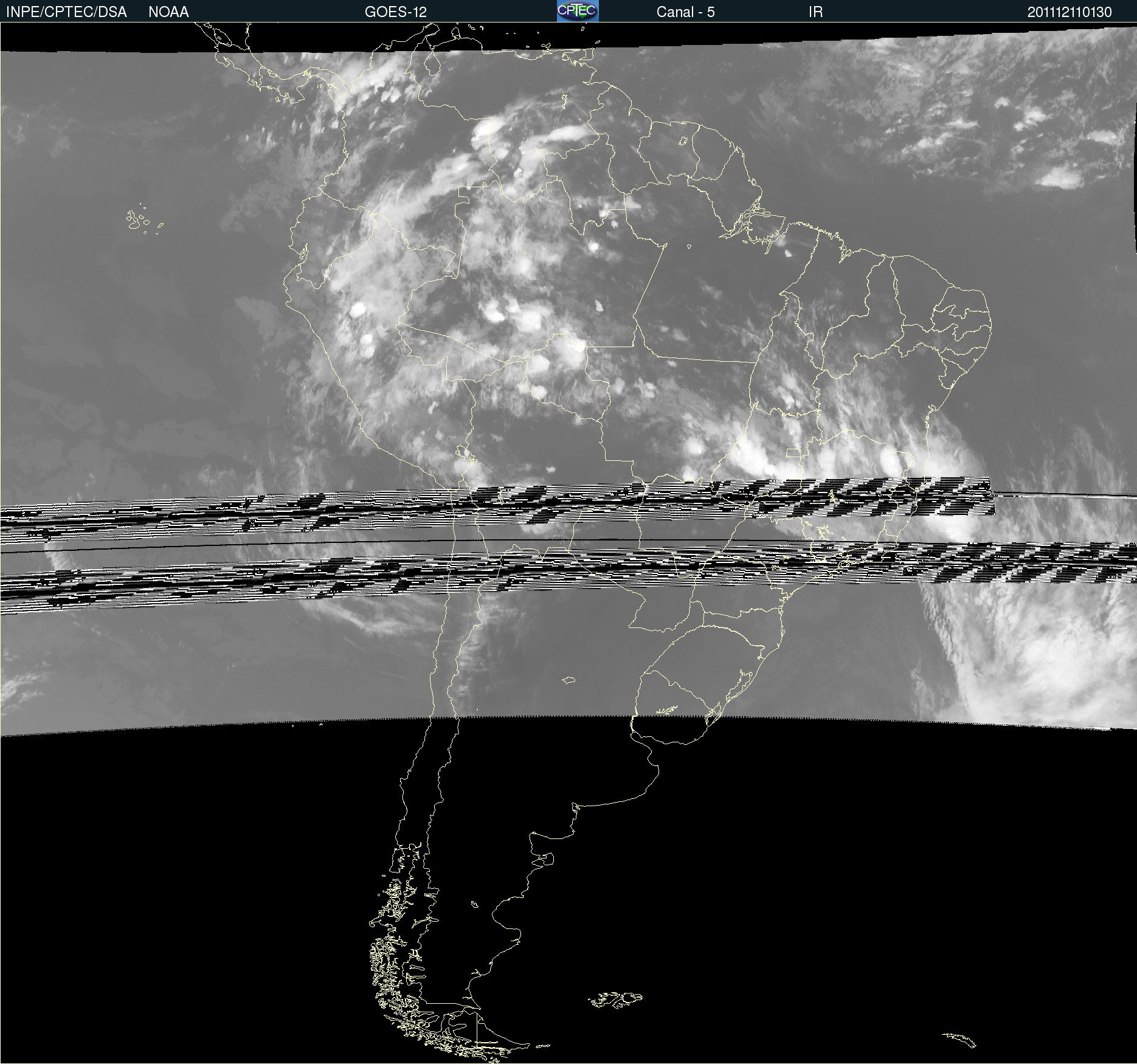The width and height of the screenshot is (1137, 1064).
Task: Click the Canal - 5 label
Action: (685, 12)
